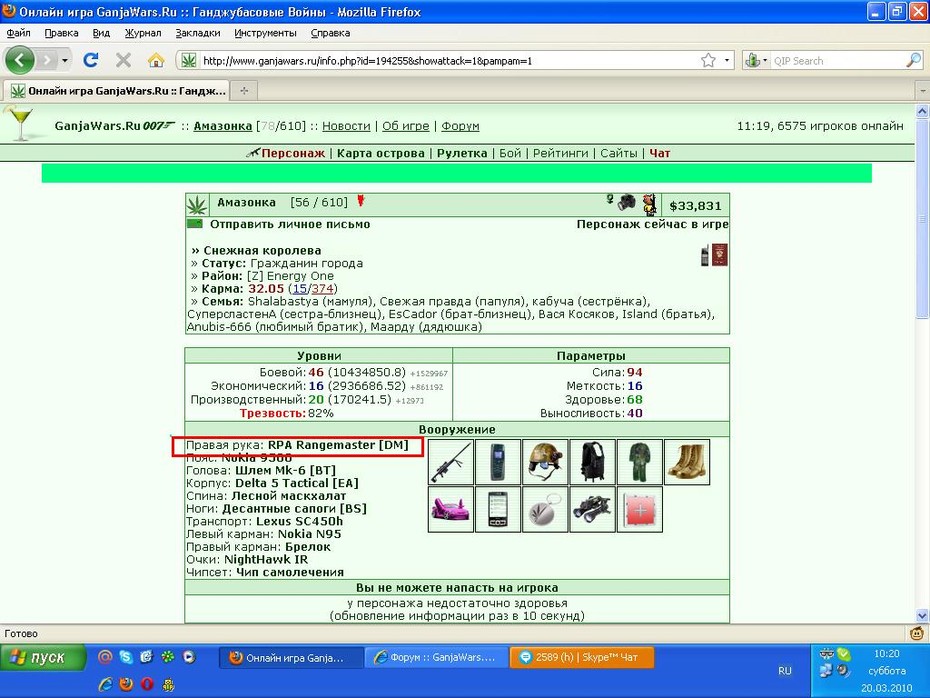Viewport: 930px width, 698px height.
Task: Go to the Персонаж page
Action: 293,153
